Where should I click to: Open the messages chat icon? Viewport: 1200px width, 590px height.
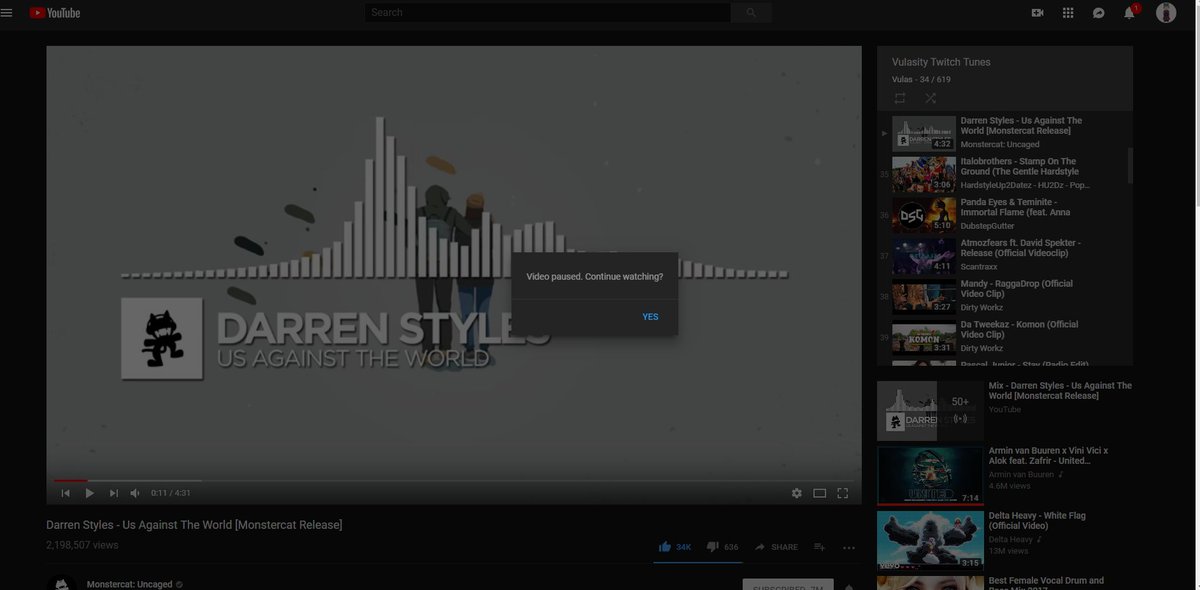pyautogui.click(x=1098, y=13)
